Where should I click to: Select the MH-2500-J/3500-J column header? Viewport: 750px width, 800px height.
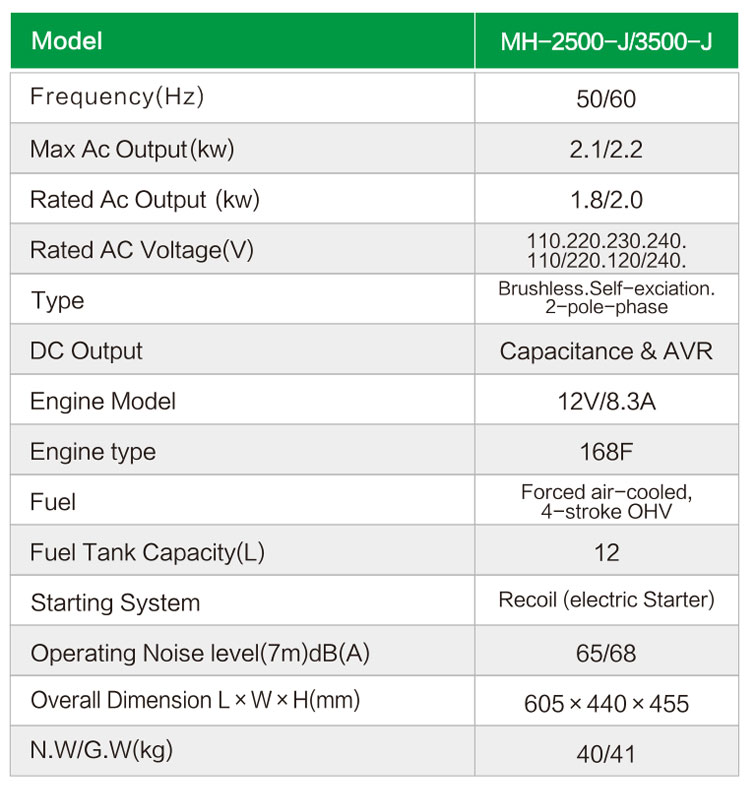[607, 41]
